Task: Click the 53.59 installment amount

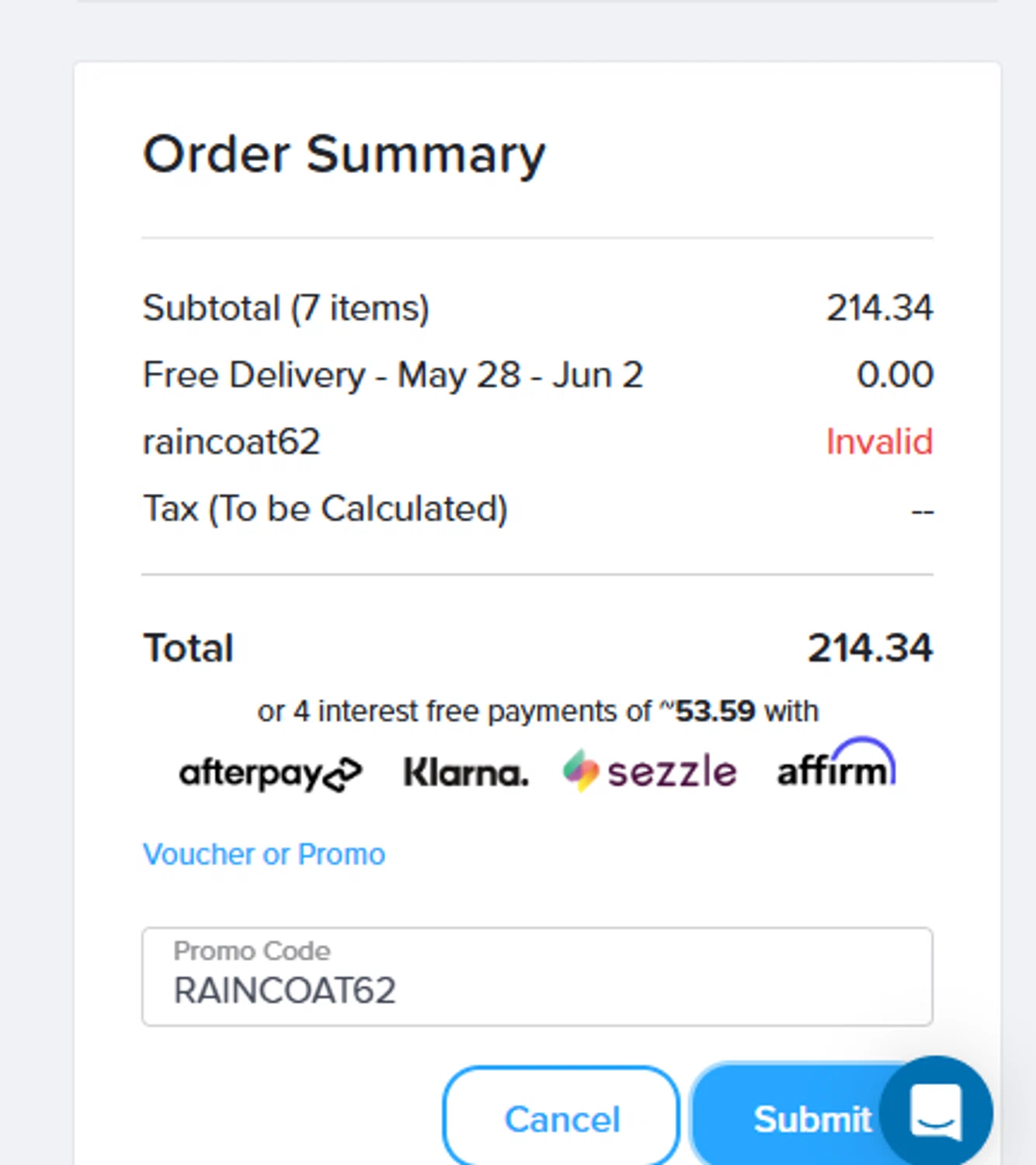Action: pyautogui.click(x=714, y=711)
